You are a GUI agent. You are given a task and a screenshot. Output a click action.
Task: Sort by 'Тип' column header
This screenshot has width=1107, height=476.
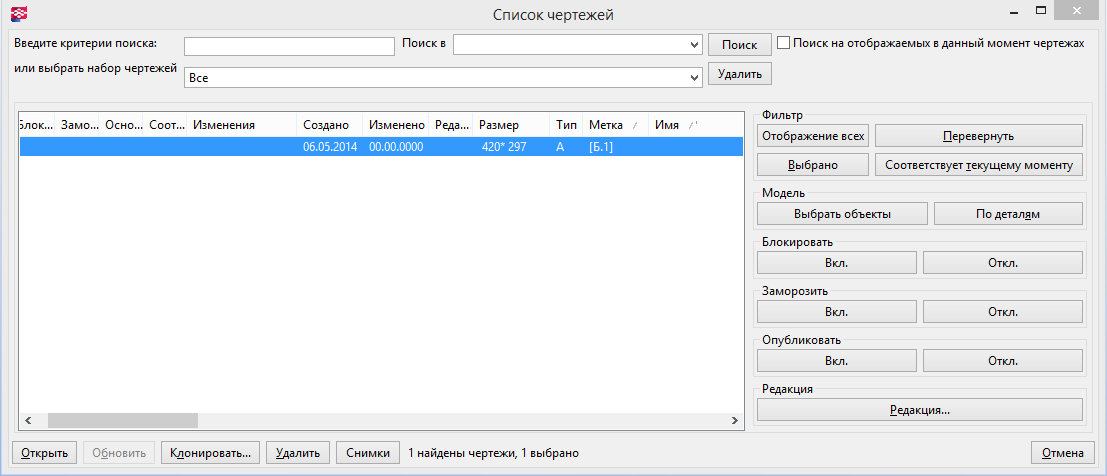pos(566,125)
